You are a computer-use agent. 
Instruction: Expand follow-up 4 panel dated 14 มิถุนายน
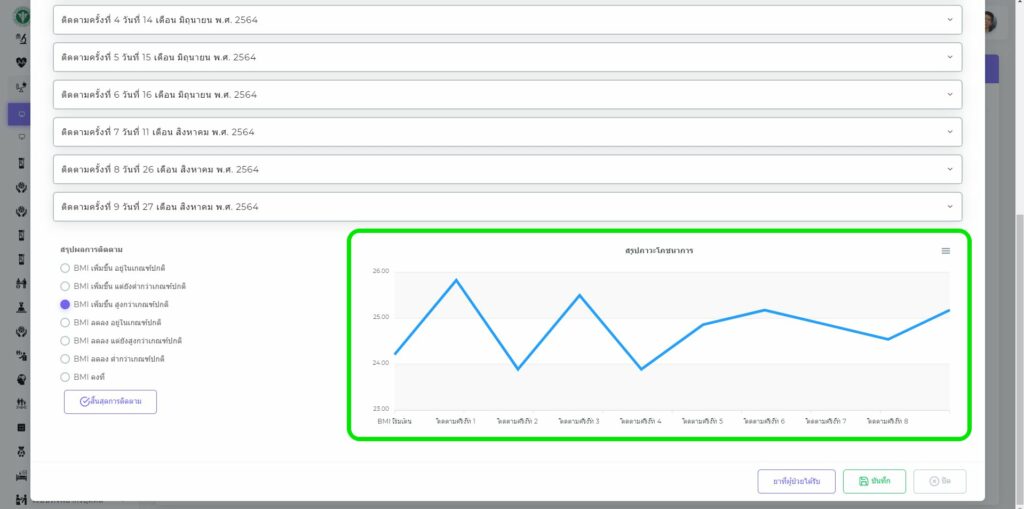507,20
